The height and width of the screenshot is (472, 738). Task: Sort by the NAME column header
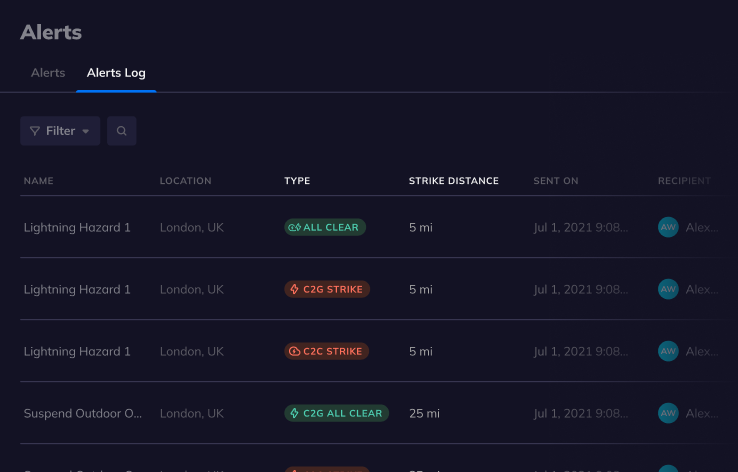tap(39, 181)
